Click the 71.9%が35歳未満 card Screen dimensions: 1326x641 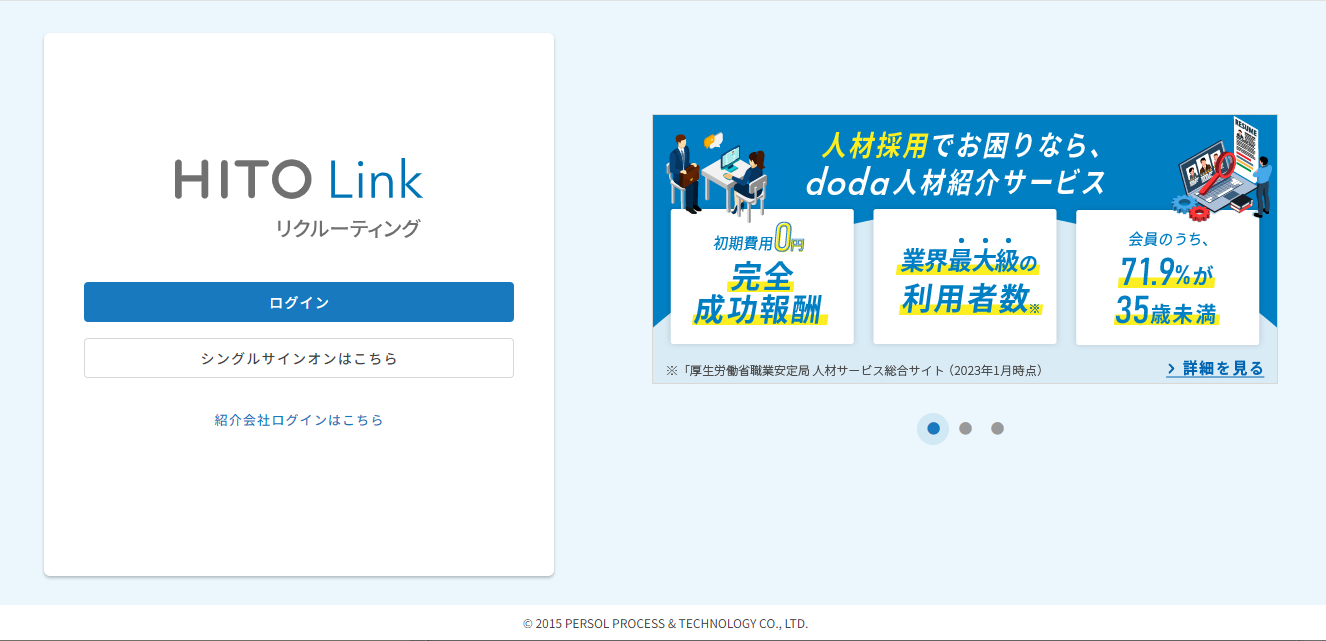tap(1166, 277)
